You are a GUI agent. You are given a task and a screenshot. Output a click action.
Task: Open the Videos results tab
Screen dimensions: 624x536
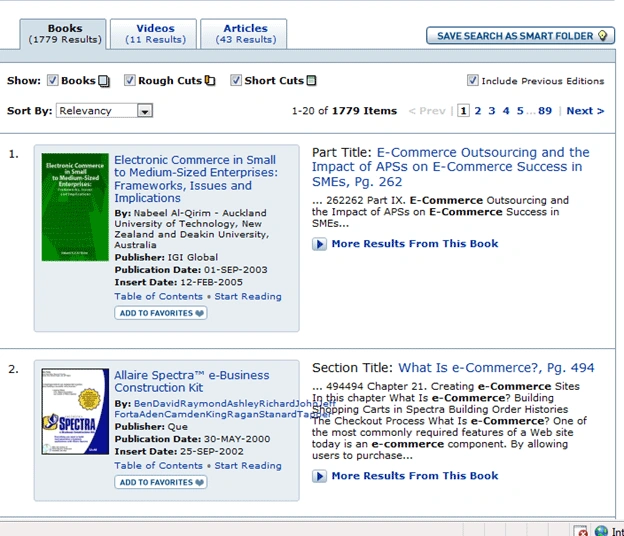click(154, 34)
